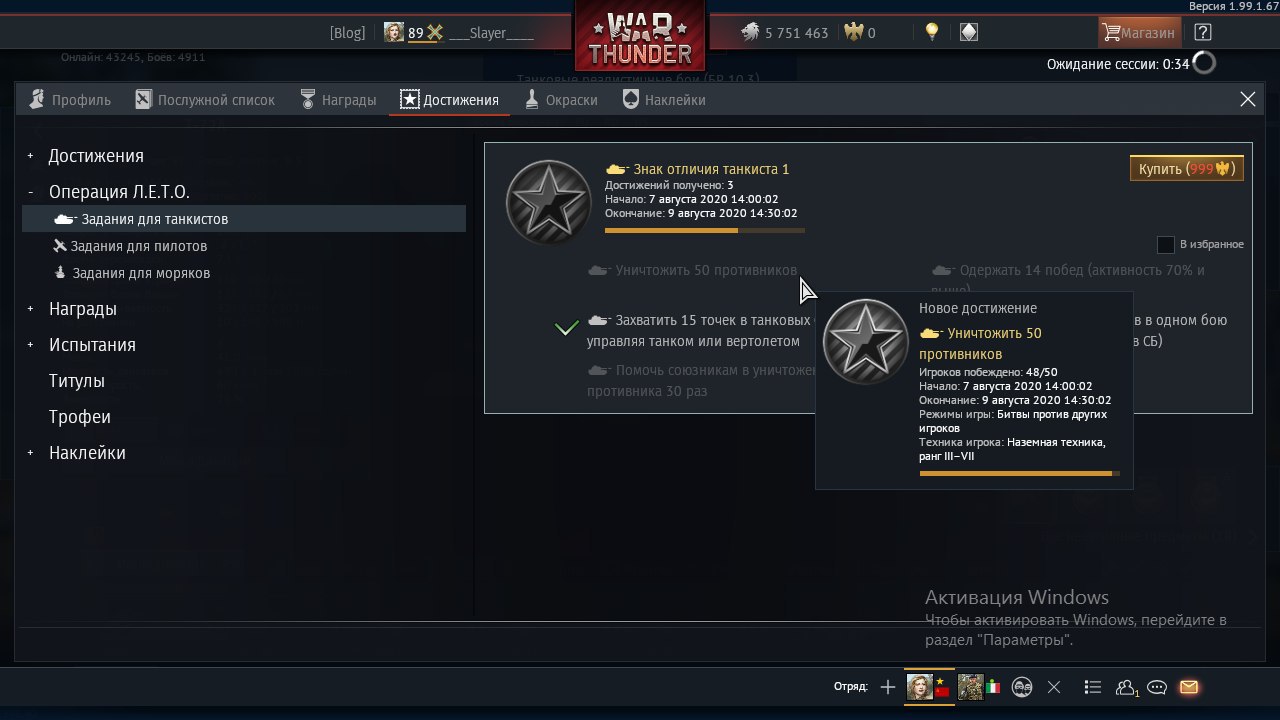Open the chat bubble icon

[x=1157, y=687]
